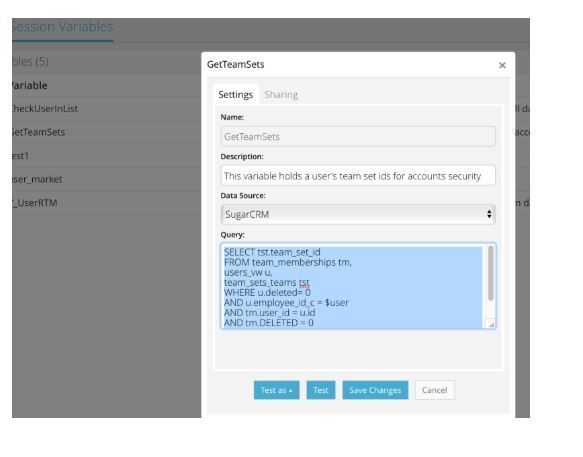Image resolution: width=583 pixels, height=457 pixels.
Task: Close the GetTeamSets dialog
Action: [x=502, y=65]
